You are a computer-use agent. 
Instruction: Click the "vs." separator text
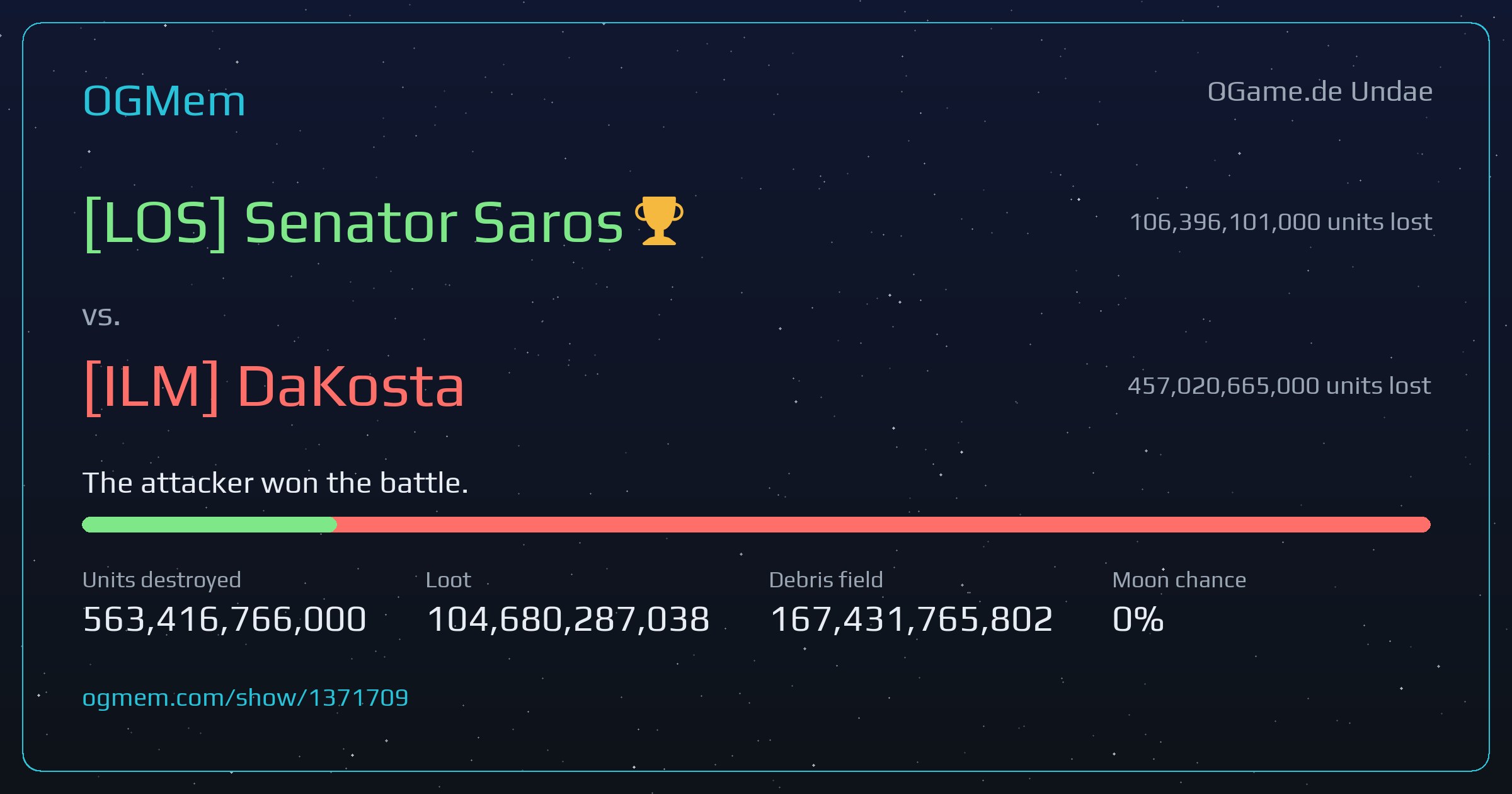coord(101,316)
